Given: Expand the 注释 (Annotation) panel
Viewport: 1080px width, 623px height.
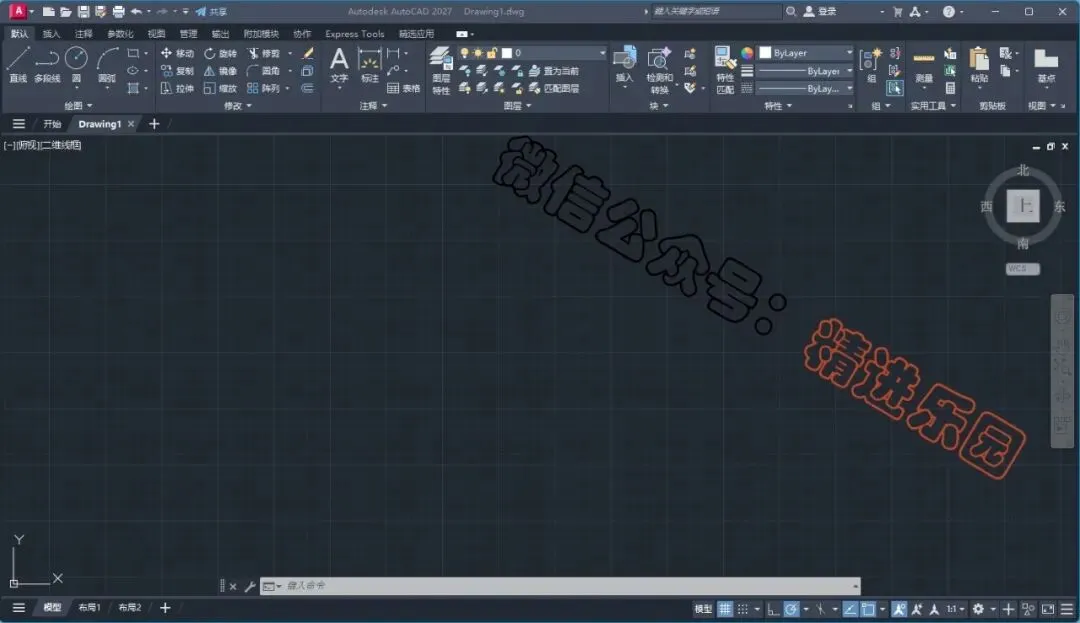Looking at the screenshot, I should pos(373,105).
